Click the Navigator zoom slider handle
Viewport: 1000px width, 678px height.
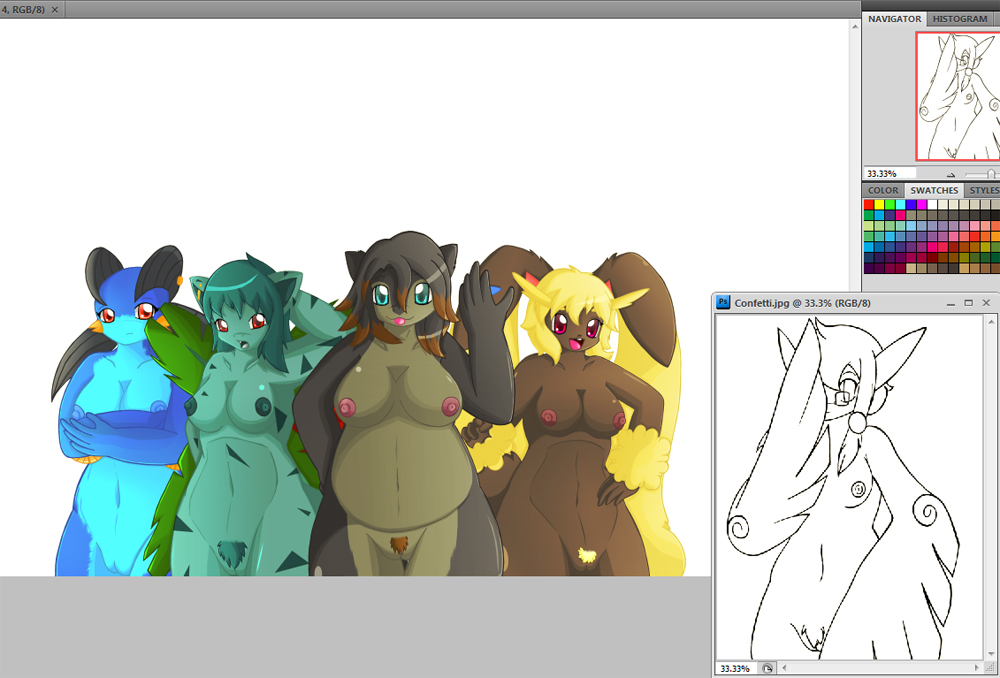pos(991,173)
